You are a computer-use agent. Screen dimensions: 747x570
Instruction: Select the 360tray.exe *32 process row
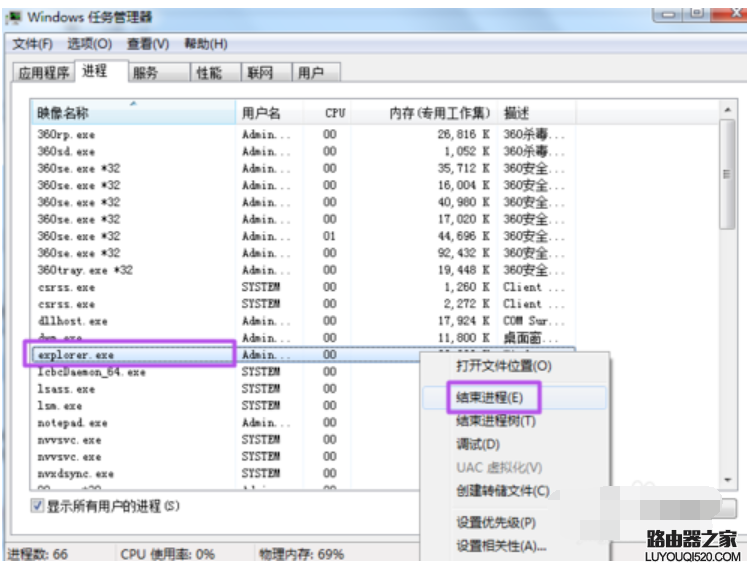[x=303, y=270]
